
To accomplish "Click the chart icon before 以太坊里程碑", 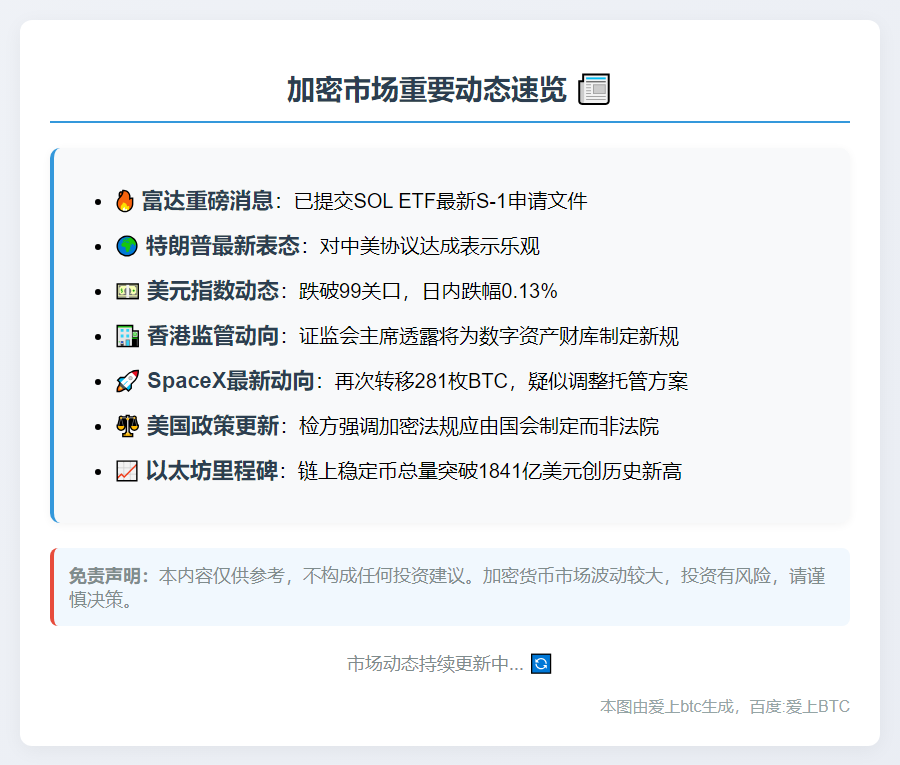I will click(127, 471).
